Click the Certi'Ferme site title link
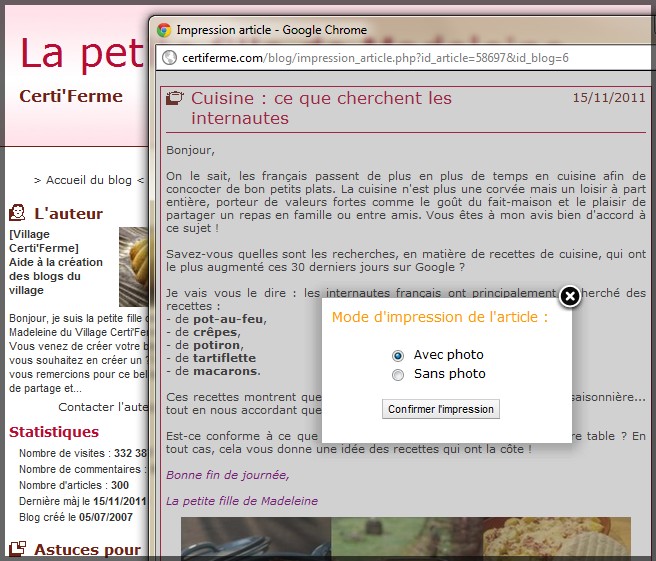Viewport: 656px width, 561px height. [71, 97]
